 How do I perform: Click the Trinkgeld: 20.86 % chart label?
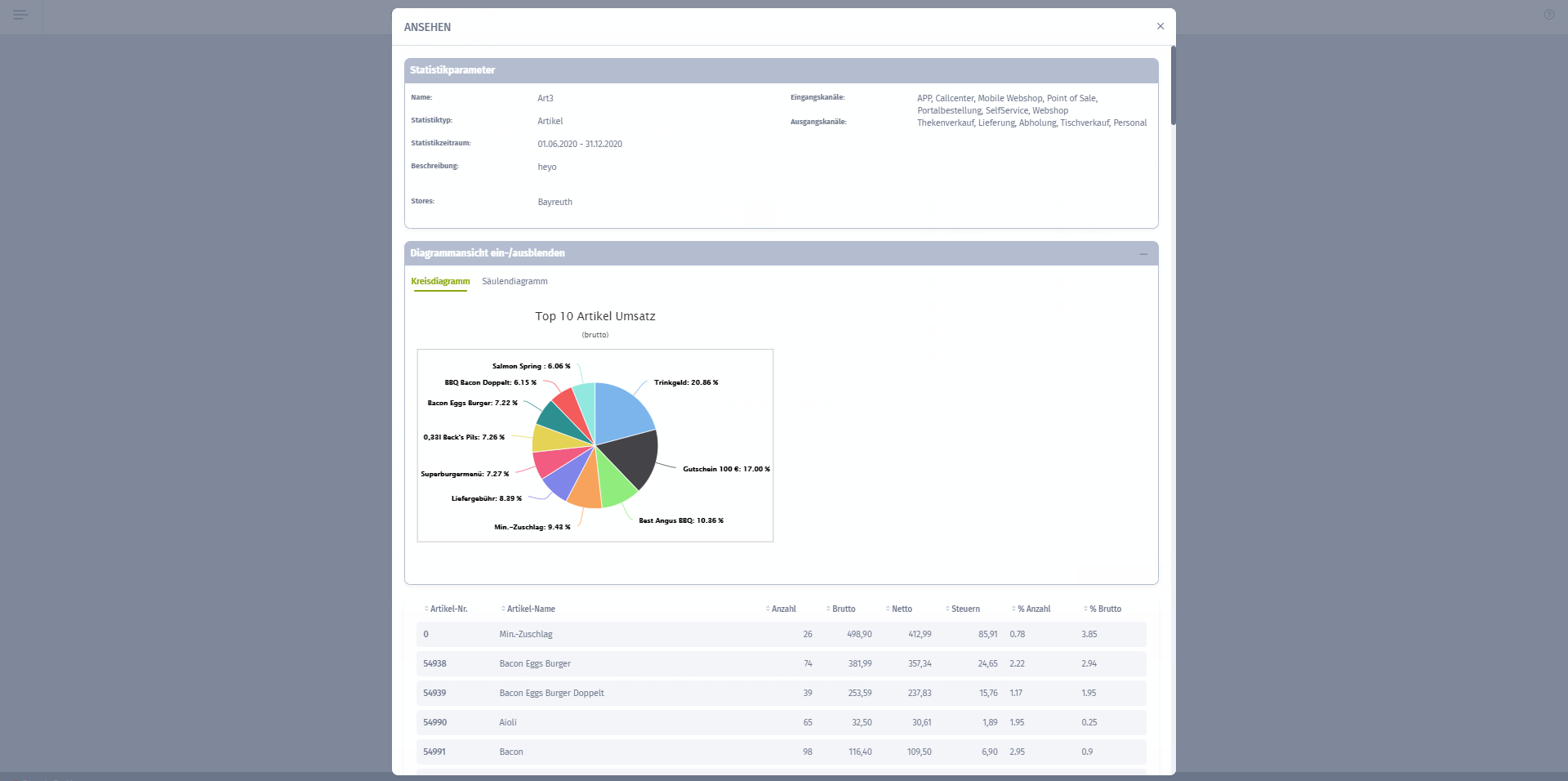click(686, 382)
